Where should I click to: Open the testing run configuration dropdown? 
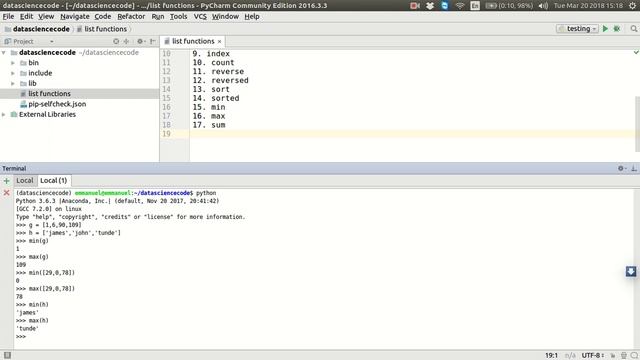tap(578, 29)
